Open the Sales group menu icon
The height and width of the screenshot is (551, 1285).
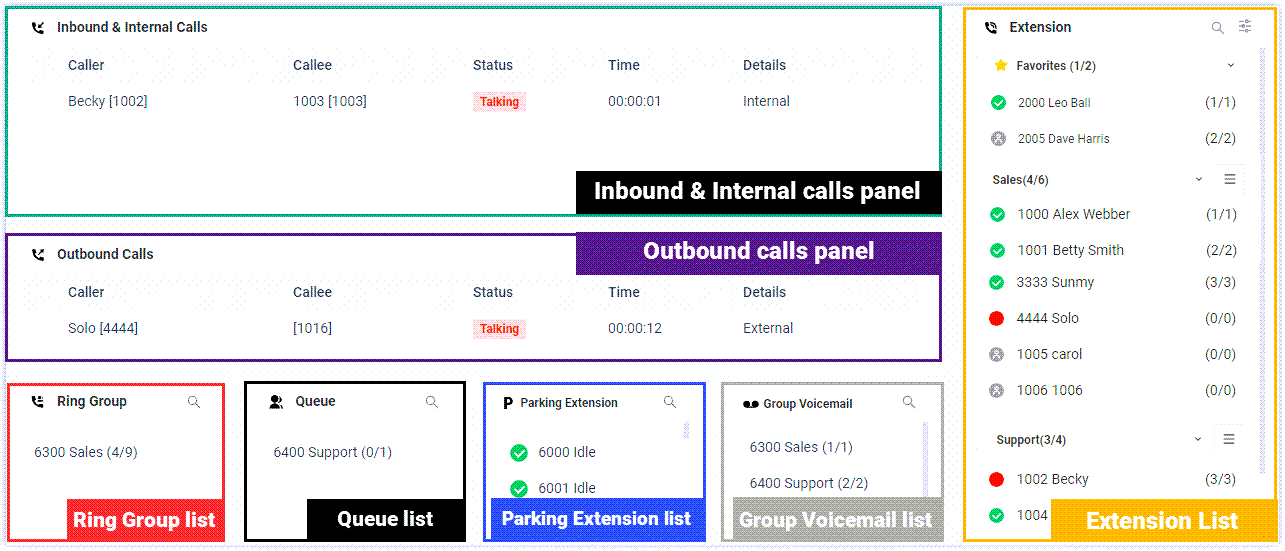(x=1230, y=180)
